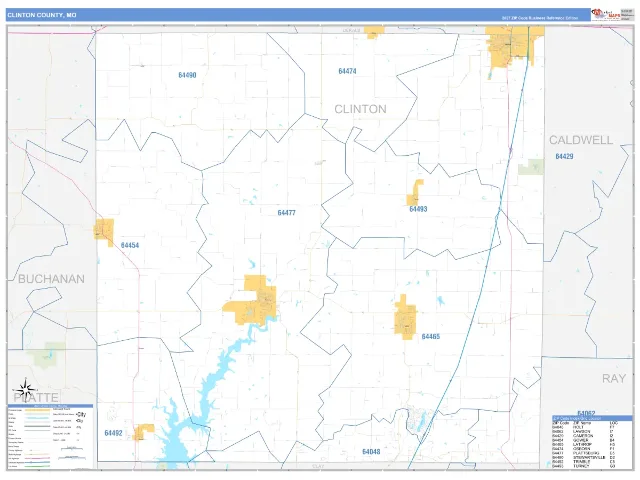Screen dimensions: 640x480
Task: Select ZIP code label 64474
Action: [x=347, y=71]
